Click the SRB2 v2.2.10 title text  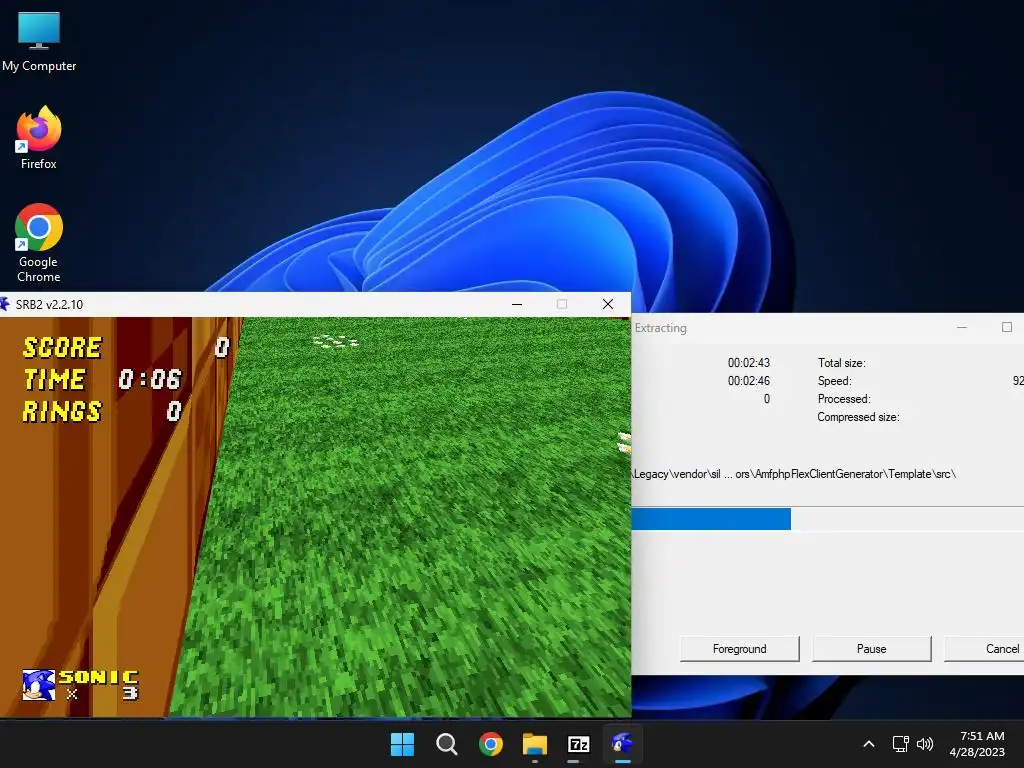pos(49,304)
